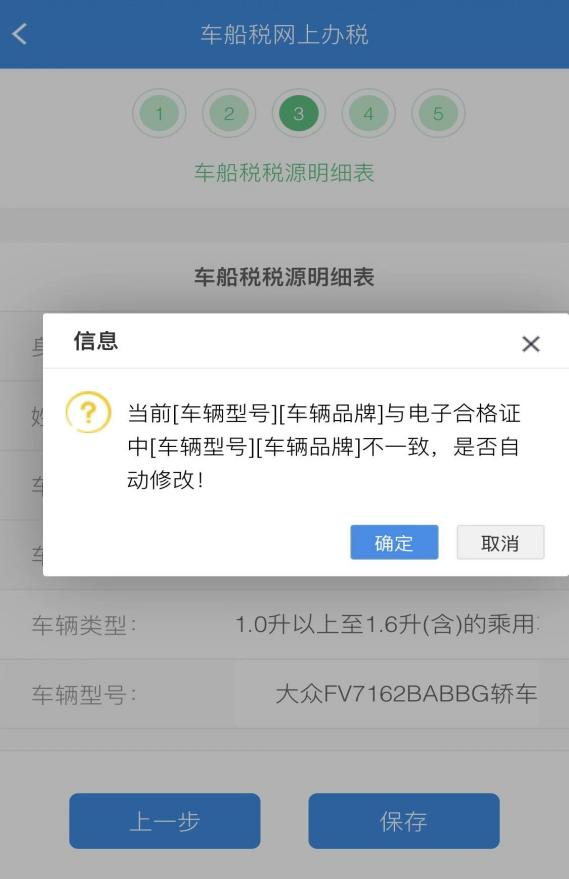Click the yellow question mark icon
Viewport: 569px width, 879px height.
pyautogui.click(x=88, y=413)
